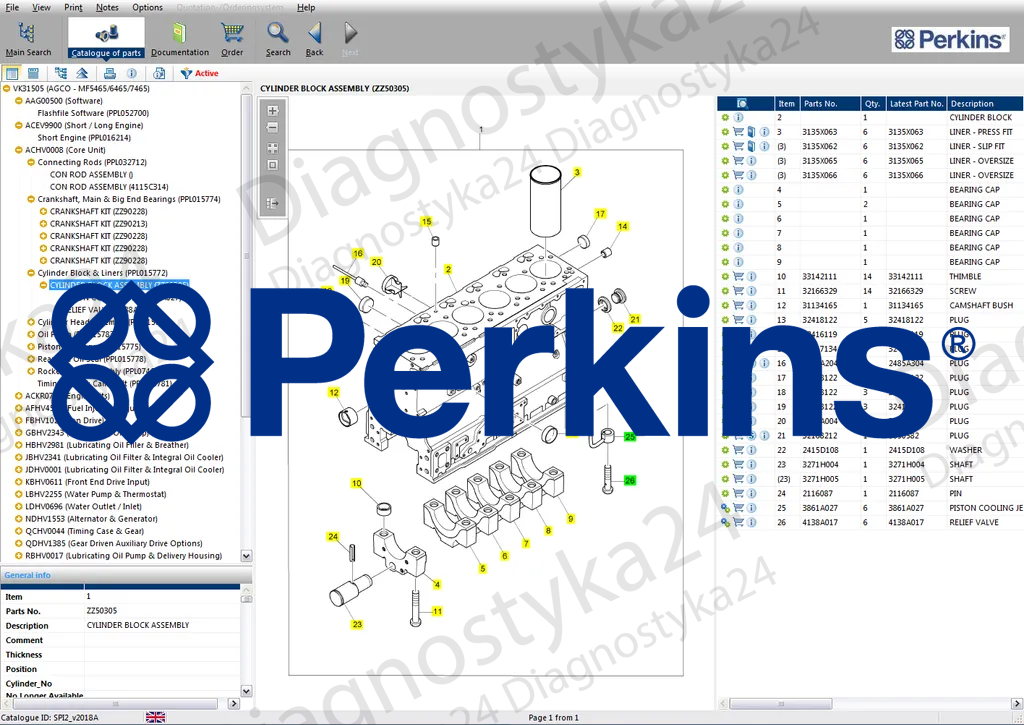Toggle the Active filter

[x=200, y=73]
